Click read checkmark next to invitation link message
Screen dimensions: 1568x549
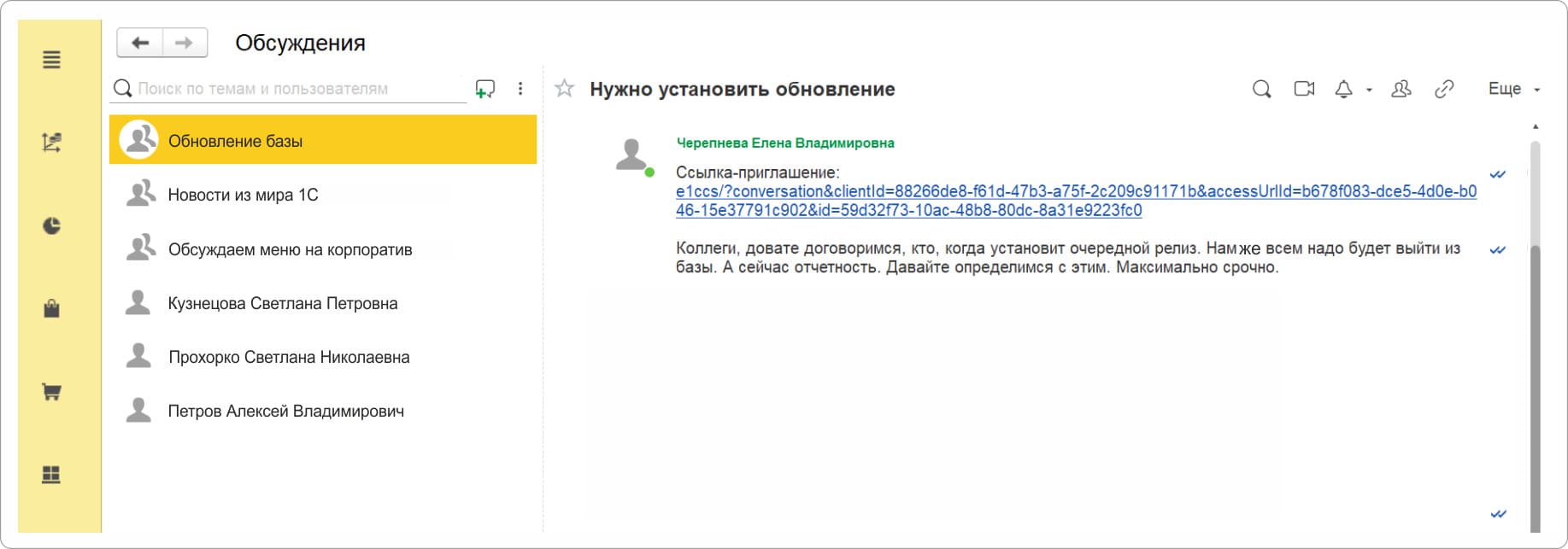point(1498,174)
